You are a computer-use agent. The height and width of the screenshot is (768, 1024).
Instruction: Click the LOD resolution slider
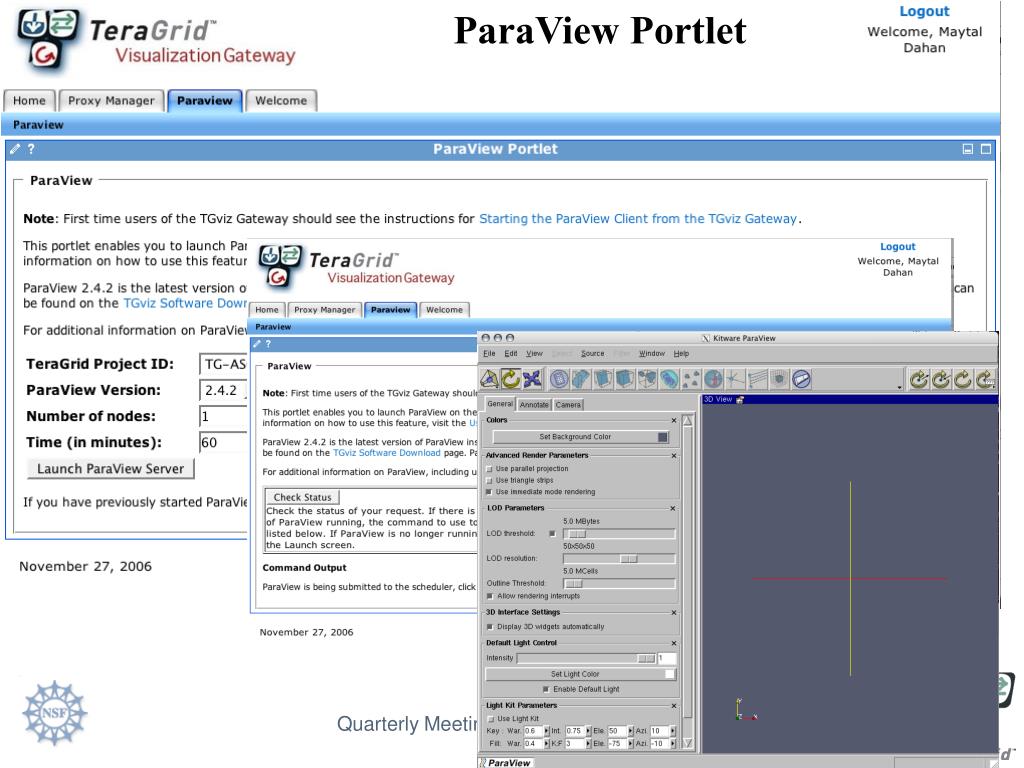tap(619, 558)
